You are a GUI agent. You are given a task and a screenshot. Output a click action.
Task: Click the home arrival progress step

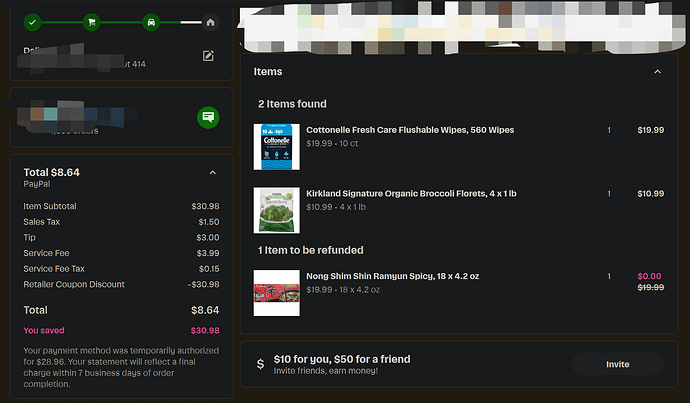210,22
